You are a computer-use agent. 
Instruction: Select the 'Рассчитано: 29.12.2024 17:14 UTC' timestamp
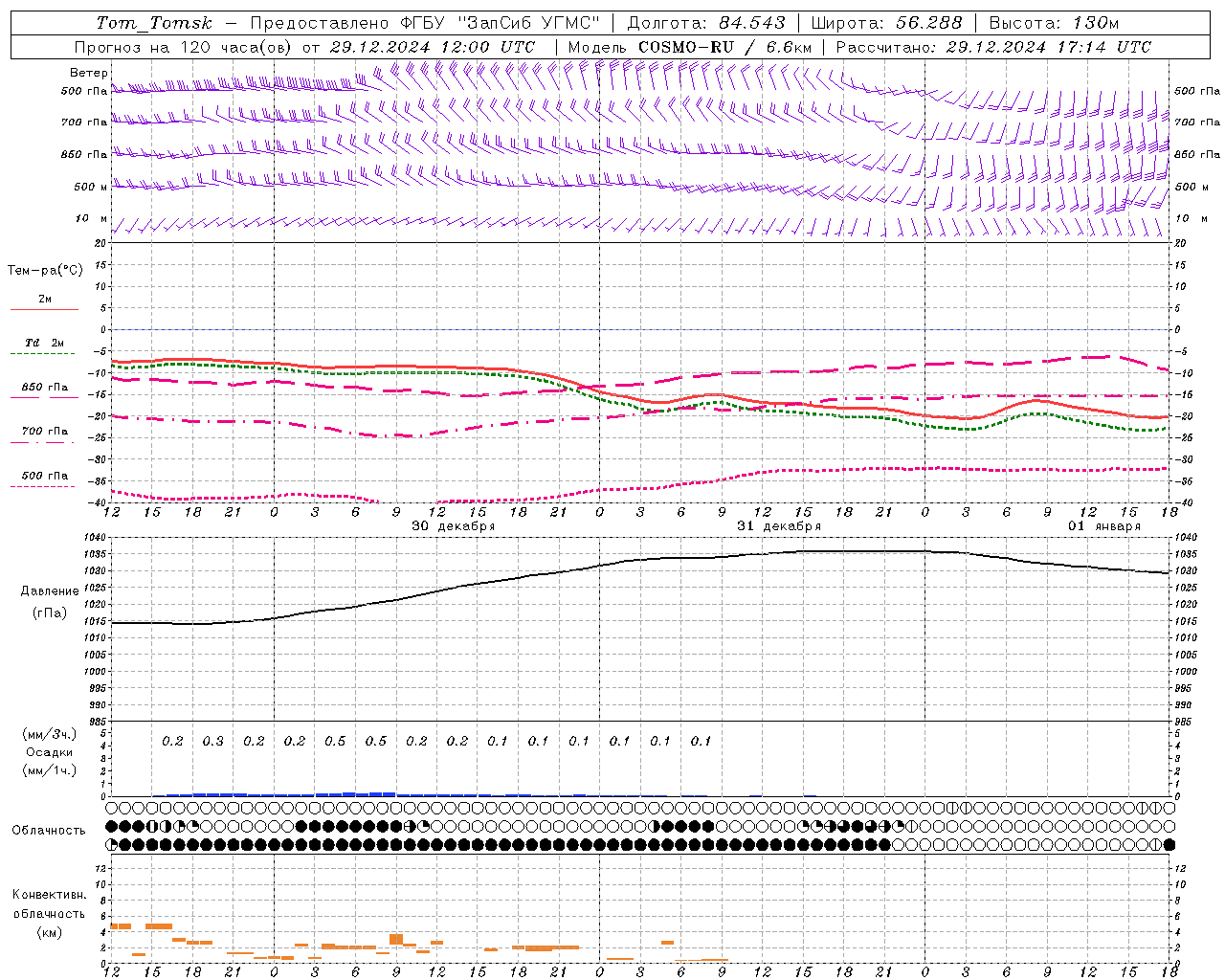(x=993, y=47)
